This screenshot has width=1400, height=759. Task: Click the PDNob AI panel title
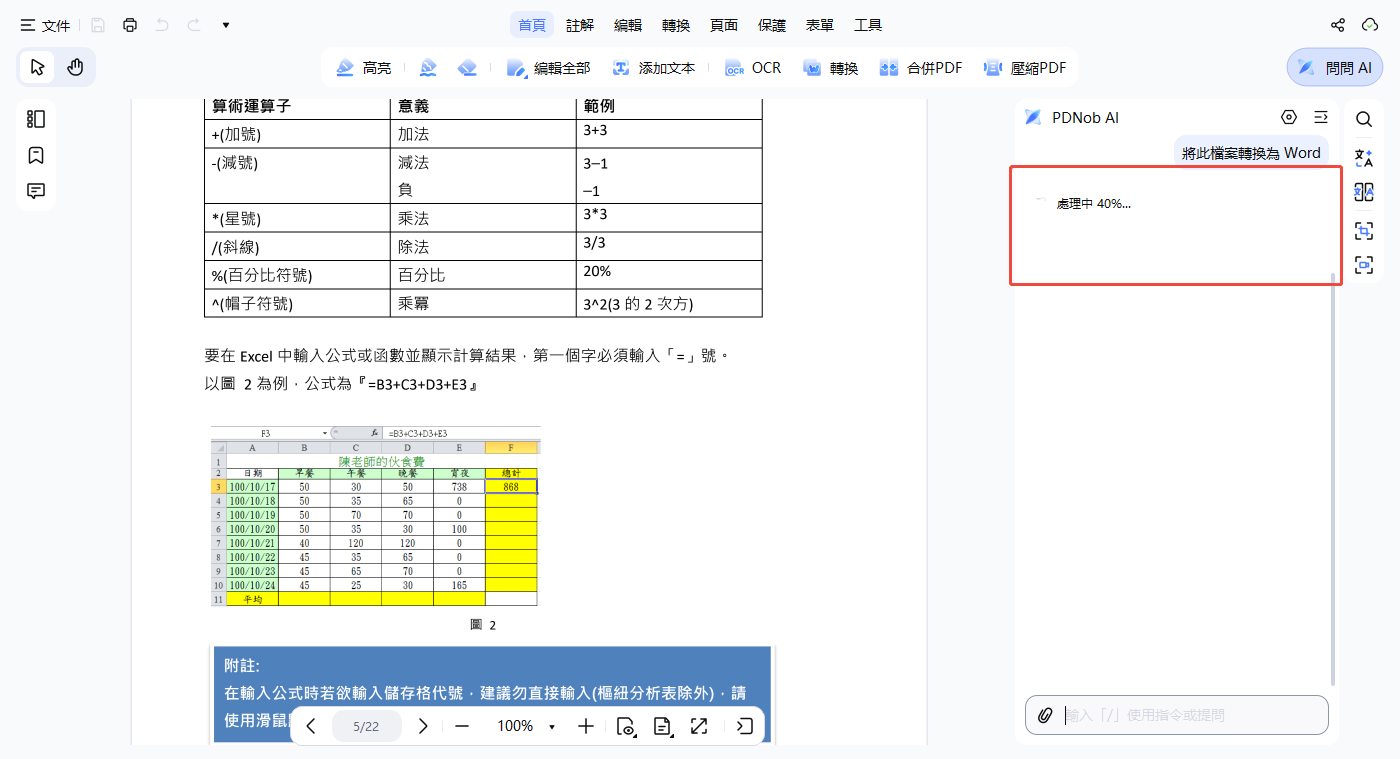click(x=1085, y=118)
